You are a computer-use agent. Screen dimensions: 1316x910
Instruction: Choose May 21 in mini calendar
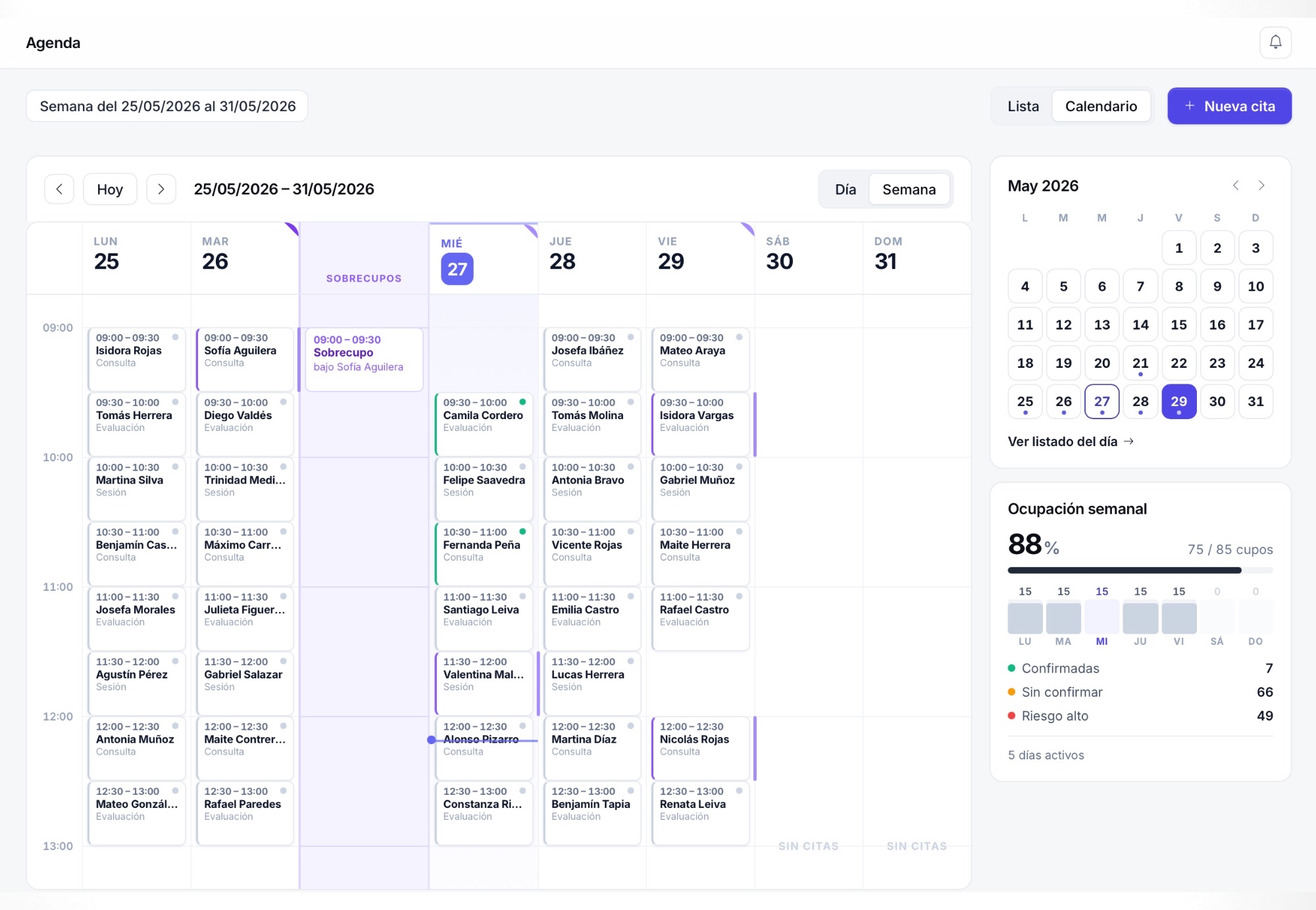click(1140, 363)
